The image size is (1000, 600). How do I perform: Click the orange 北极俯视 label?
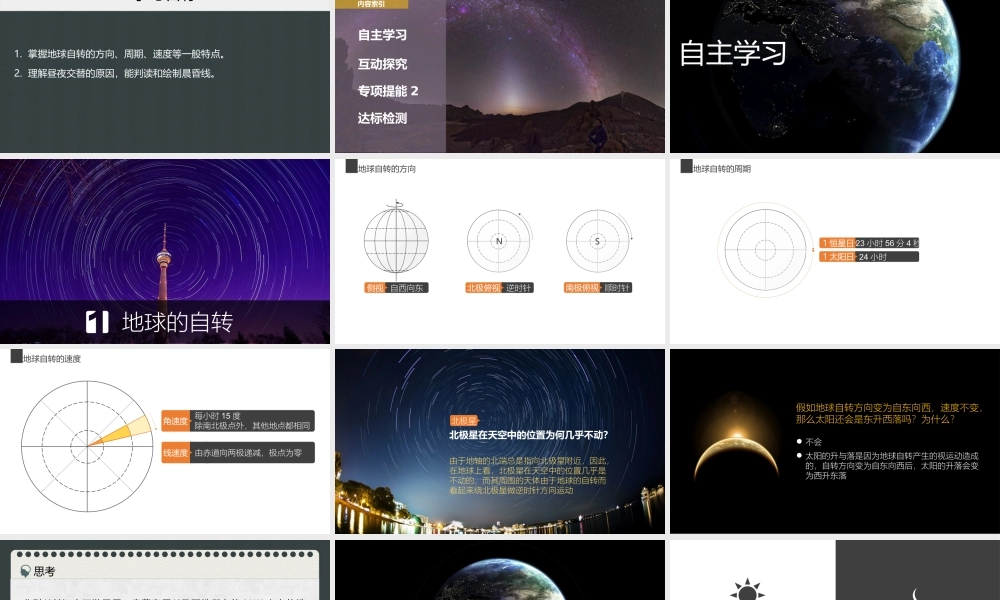click(x=483, y=288)
